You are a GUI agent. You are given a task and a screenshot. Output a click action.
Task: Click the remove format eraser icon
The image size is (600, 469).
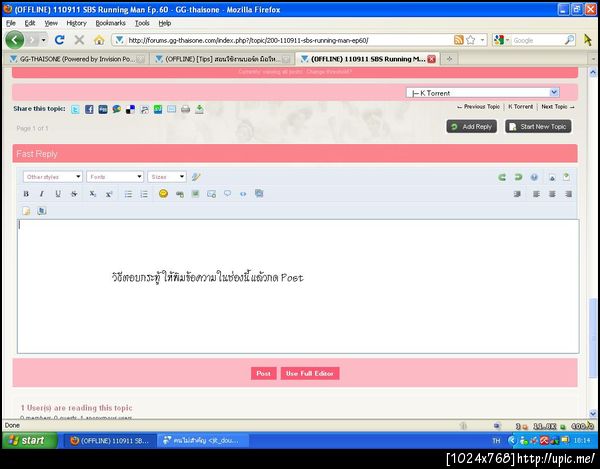click(196, 177)
